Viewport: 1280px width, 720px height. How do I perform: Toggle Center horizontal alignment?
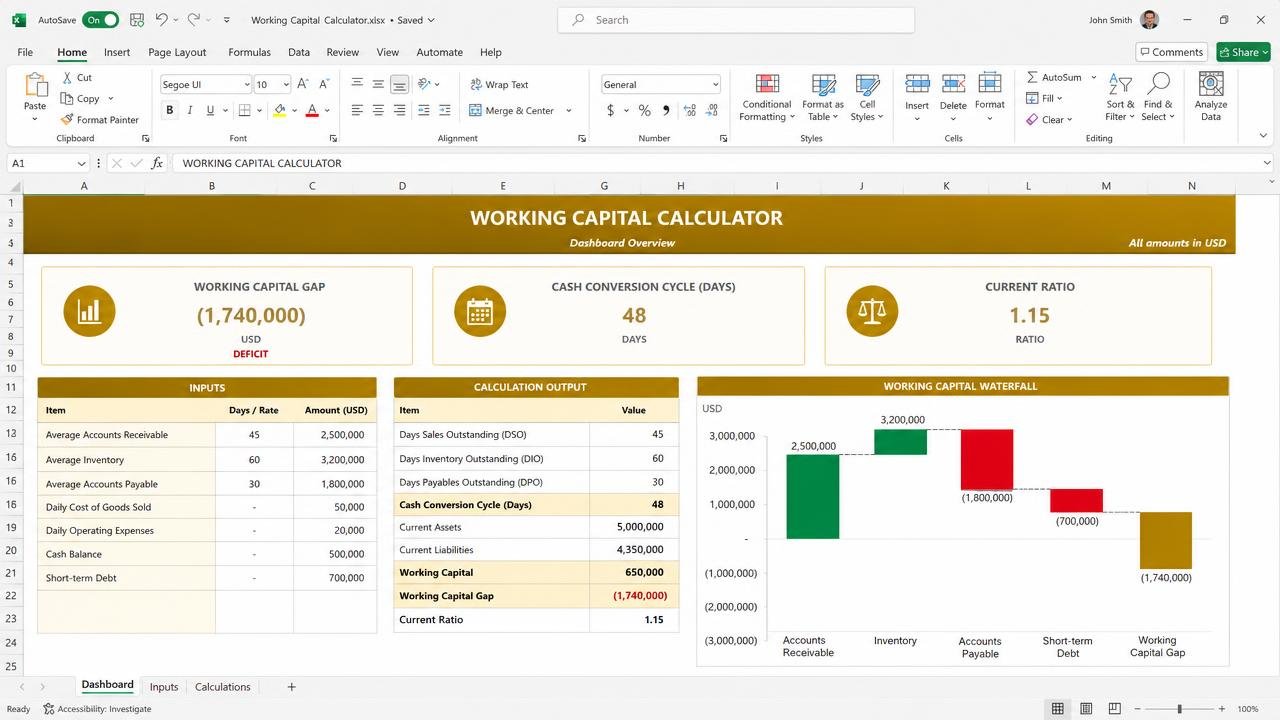click(378, 111)
